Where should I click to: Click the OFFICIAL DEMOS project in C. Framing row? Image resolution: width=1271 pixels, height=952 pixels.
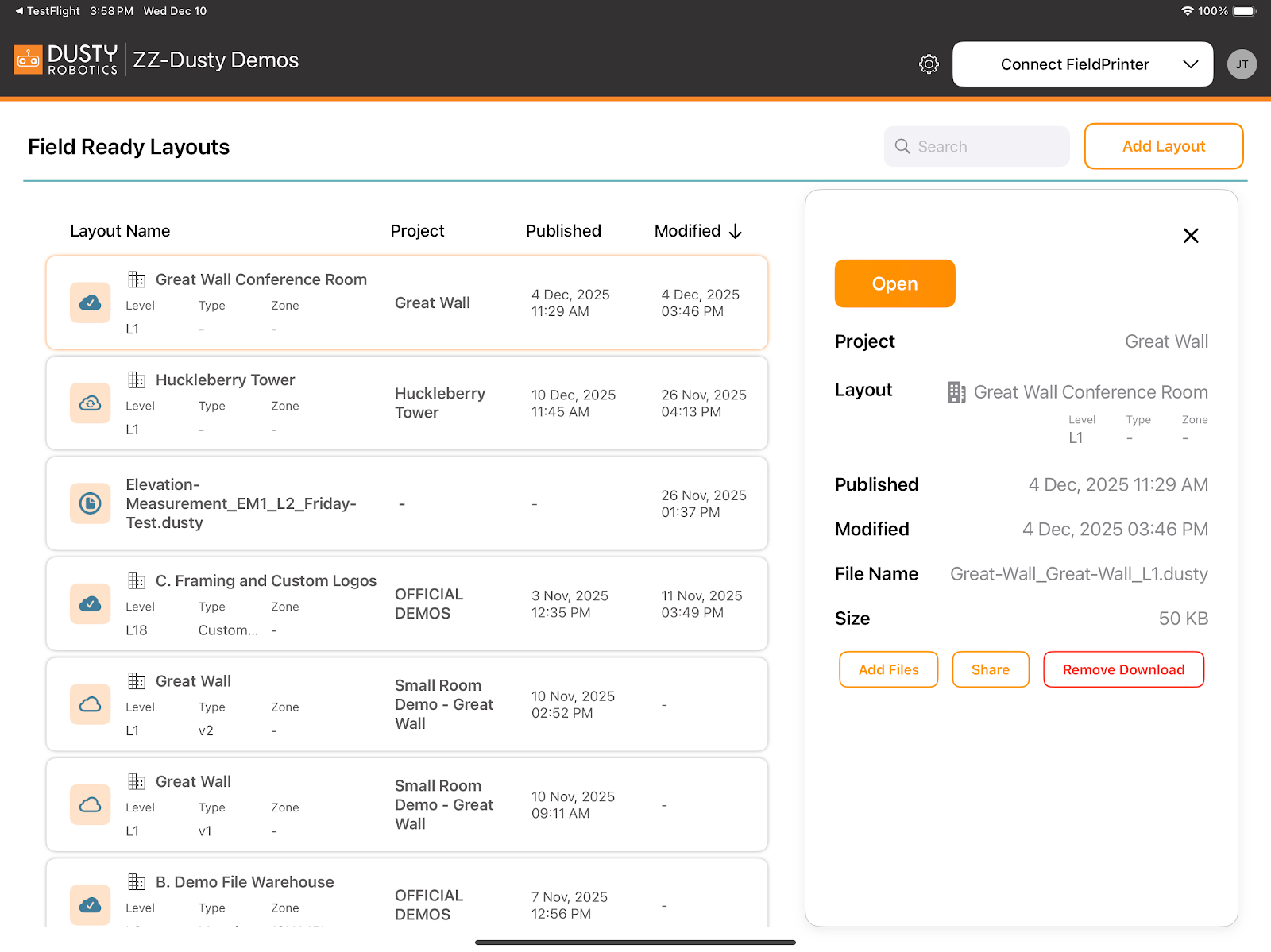pos(429,604)
